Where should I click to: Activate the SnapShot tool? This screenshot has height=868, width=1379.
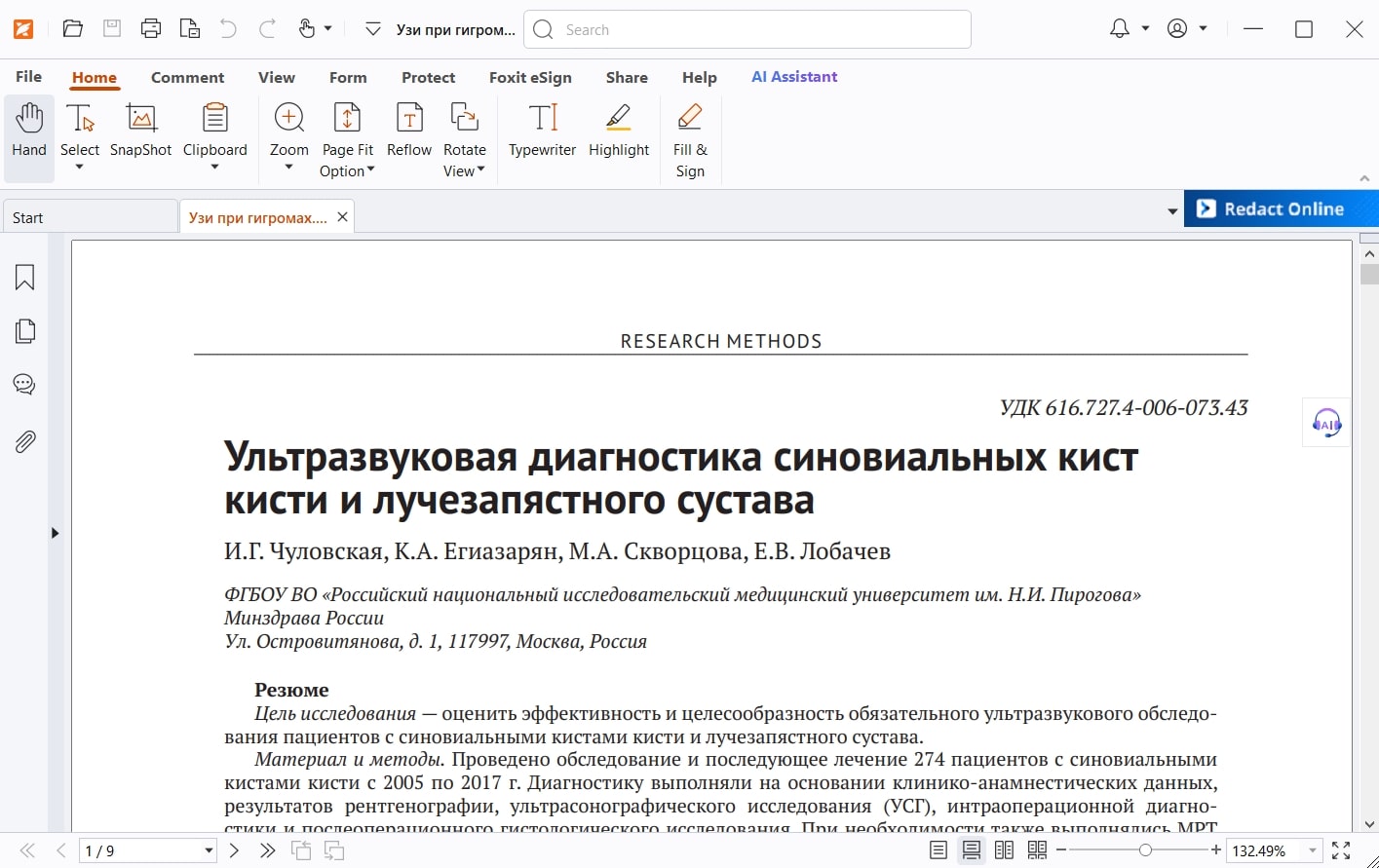[141, 131]
